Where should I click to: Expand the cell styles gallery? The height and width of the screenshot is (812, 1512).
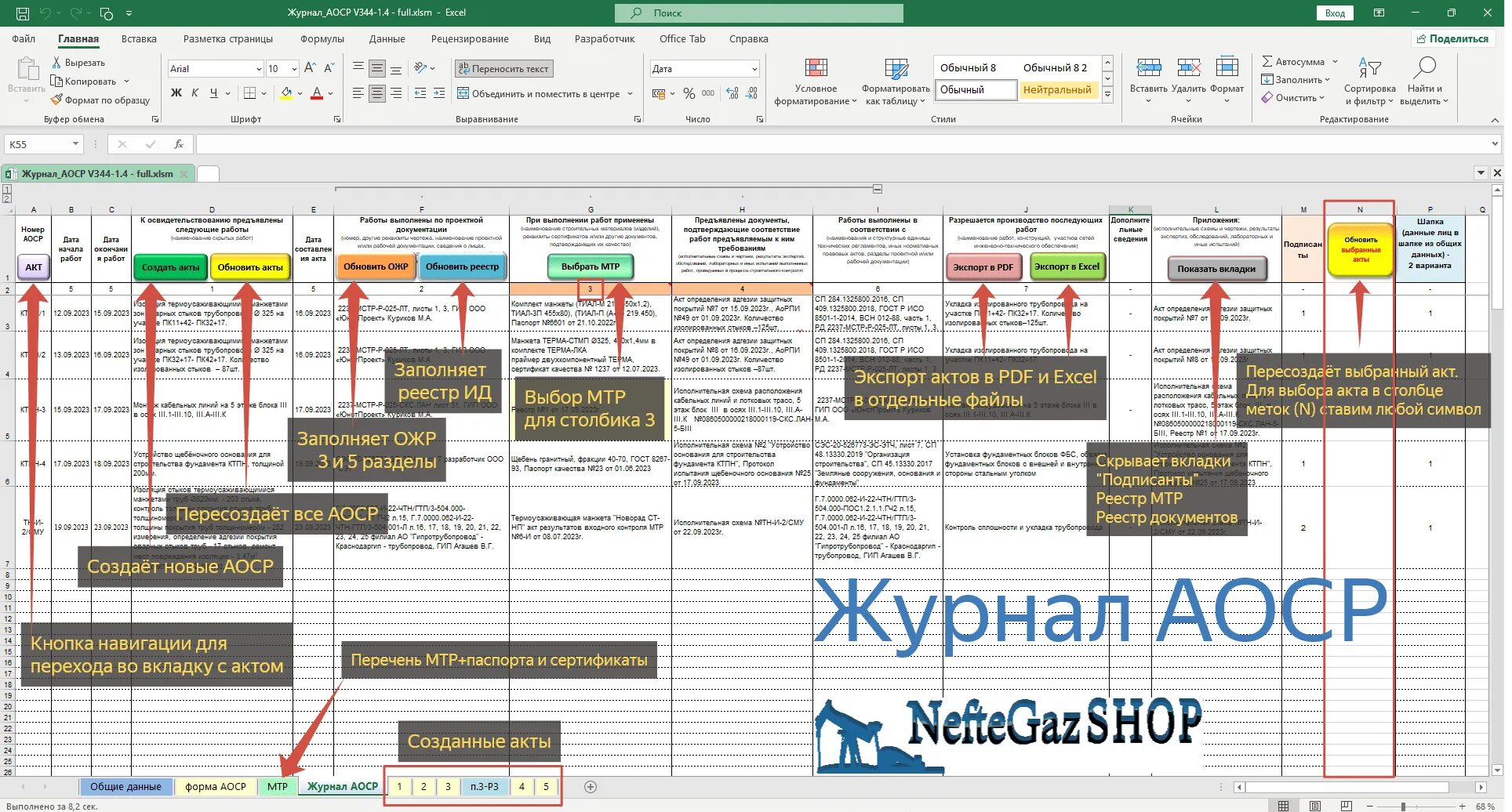click(x=1107, y=95)
